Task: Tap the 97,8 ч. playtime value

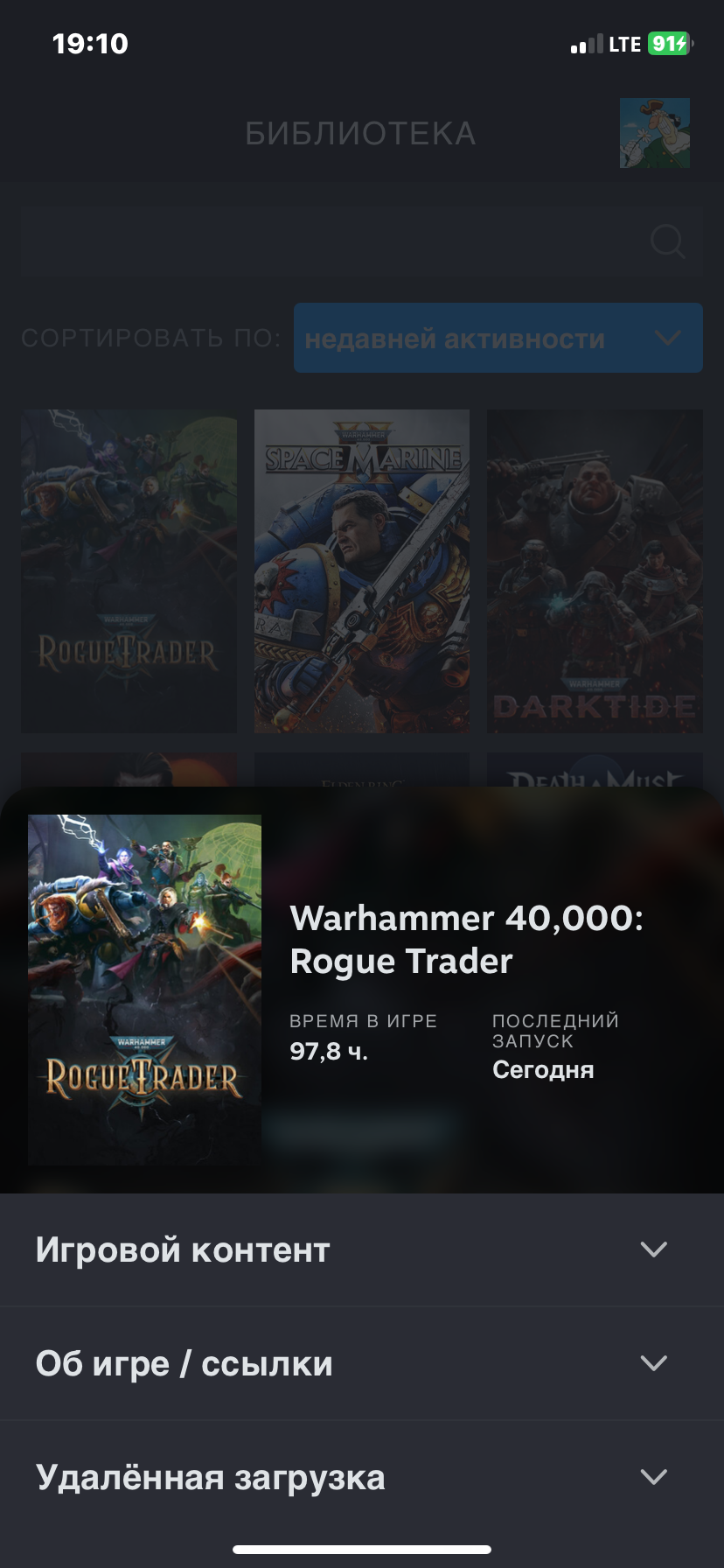Action: [329, 1051]
